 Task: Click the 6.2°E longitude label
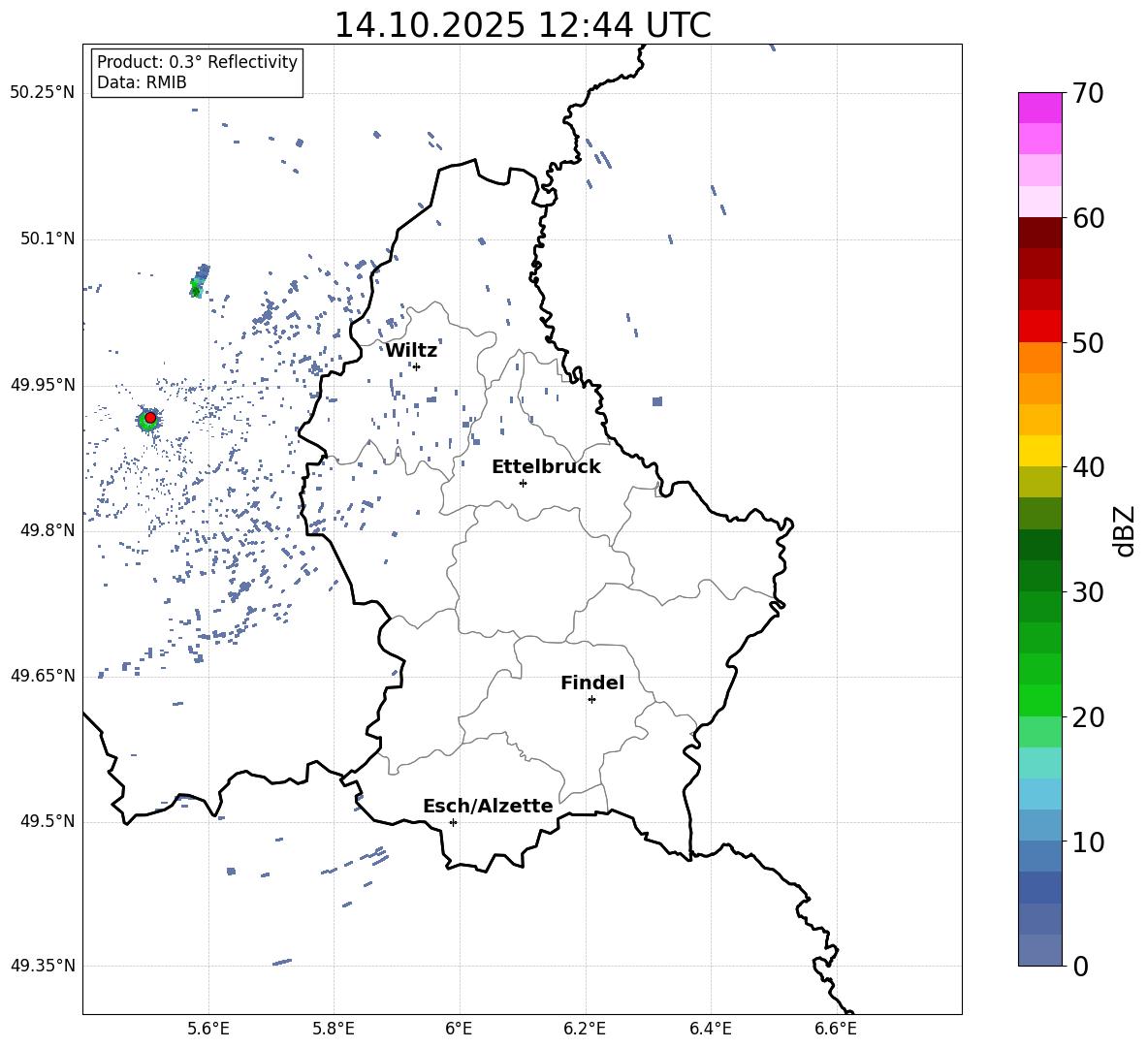point(585,1029)
